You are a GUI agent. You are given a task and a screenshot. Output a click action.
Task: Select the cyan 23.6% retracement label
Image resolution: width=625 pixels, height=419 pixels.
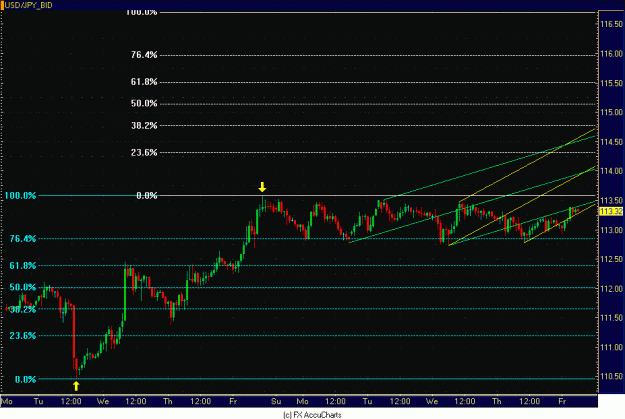[x=23, y=336]
